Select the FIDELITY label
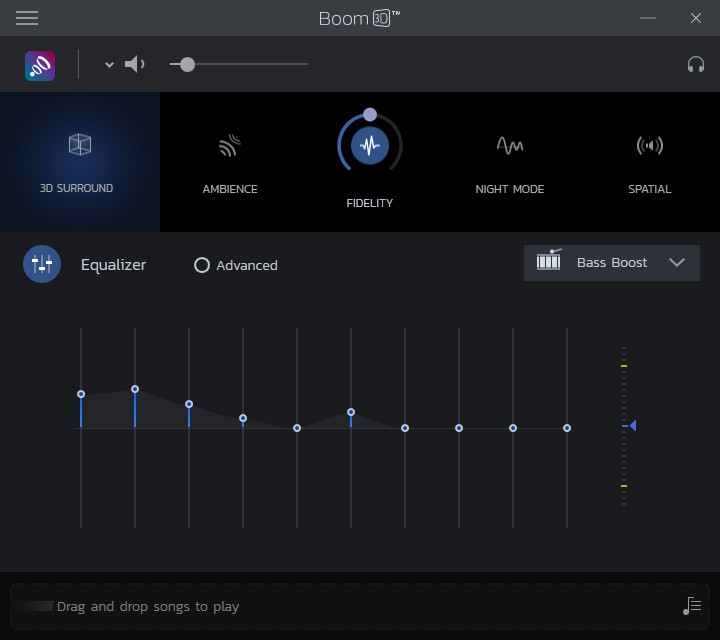720x640 pixels. coord(370,203)
